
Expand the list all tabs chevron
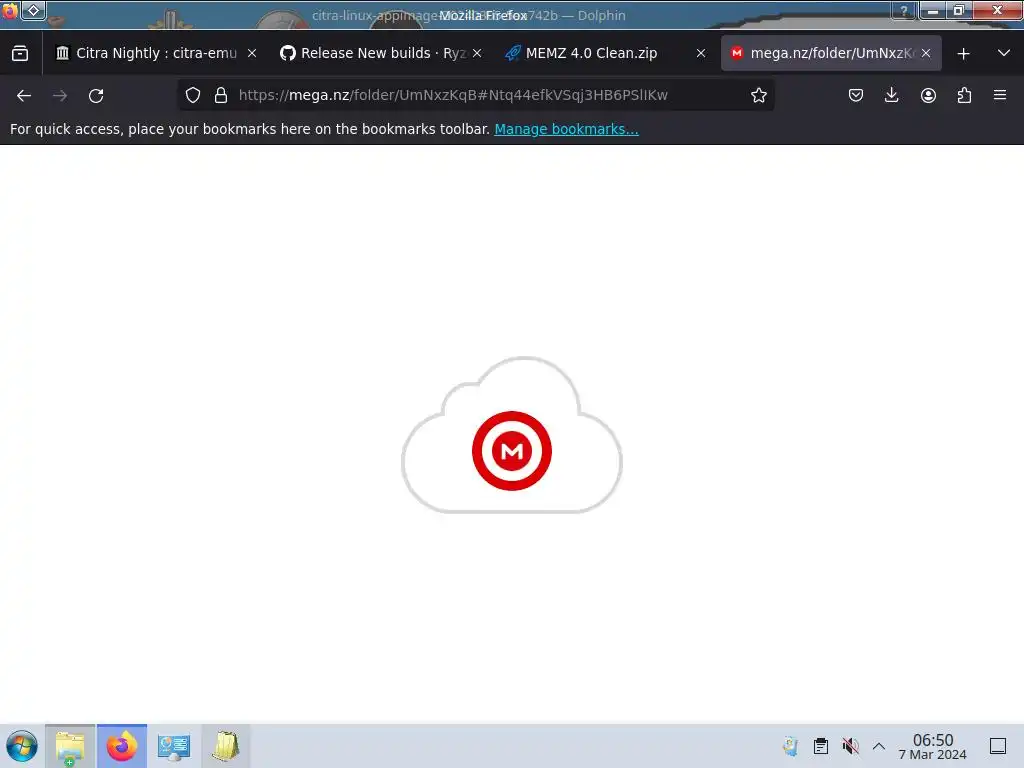pyautogui.click(x=1004, y=53)
